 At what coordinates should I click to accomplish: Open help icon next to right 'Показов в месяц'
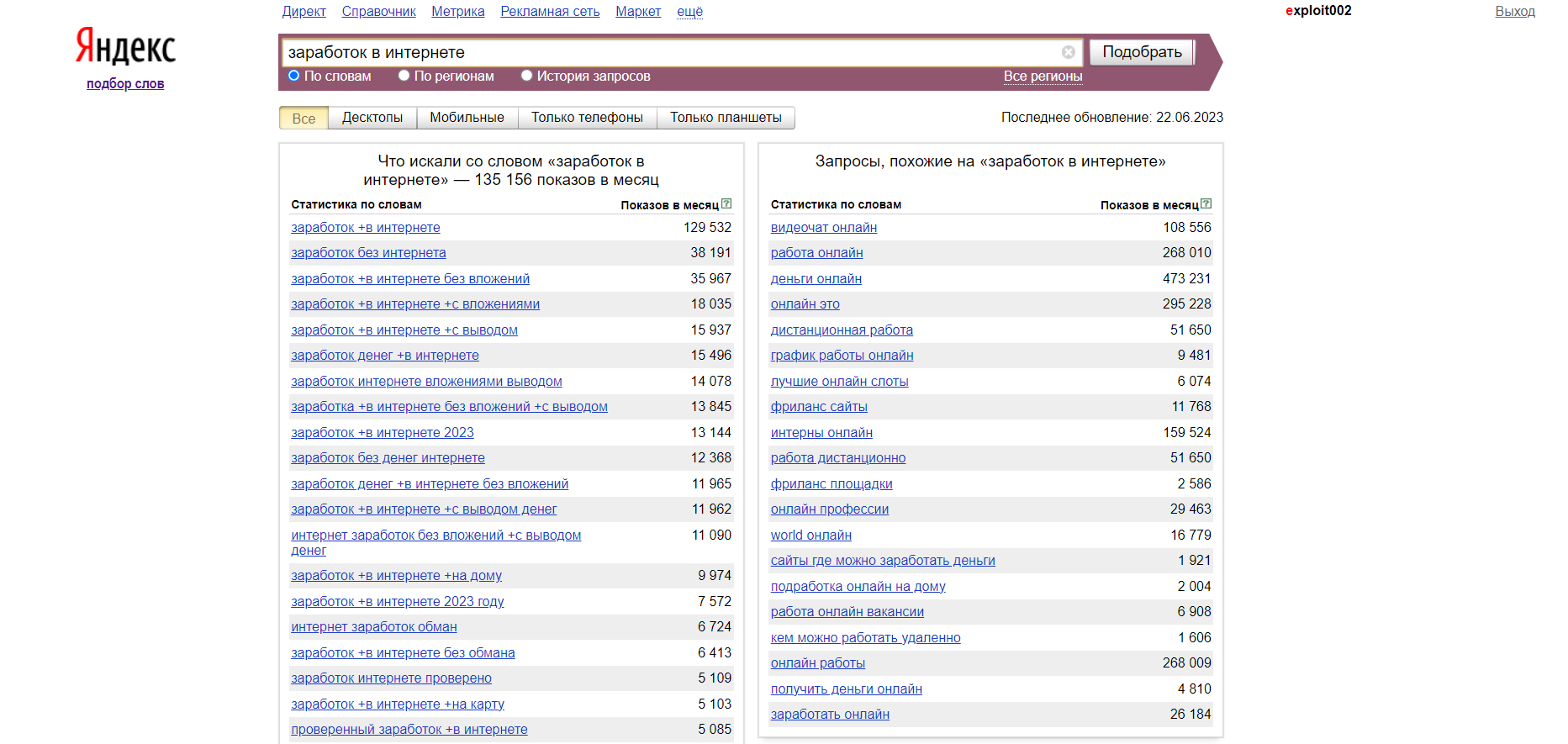tap(1206, 203)
